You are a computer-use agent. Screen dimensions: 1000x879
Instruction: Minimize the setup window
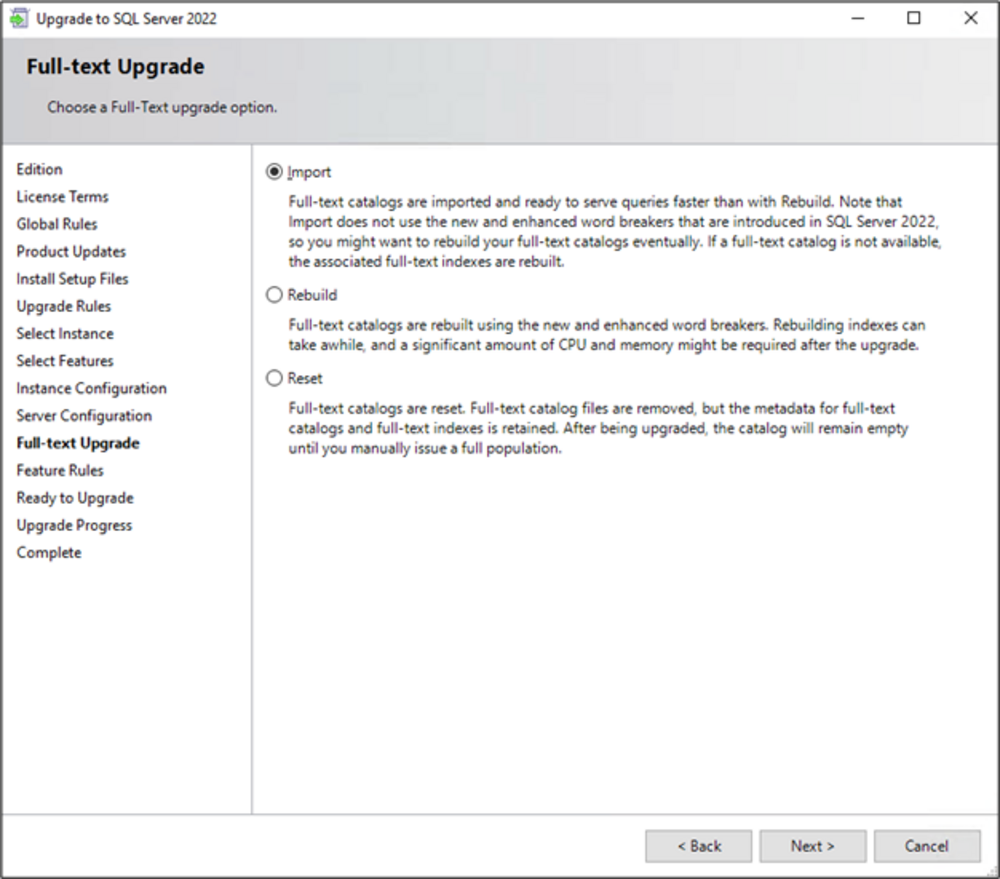(x=857, y=18)
